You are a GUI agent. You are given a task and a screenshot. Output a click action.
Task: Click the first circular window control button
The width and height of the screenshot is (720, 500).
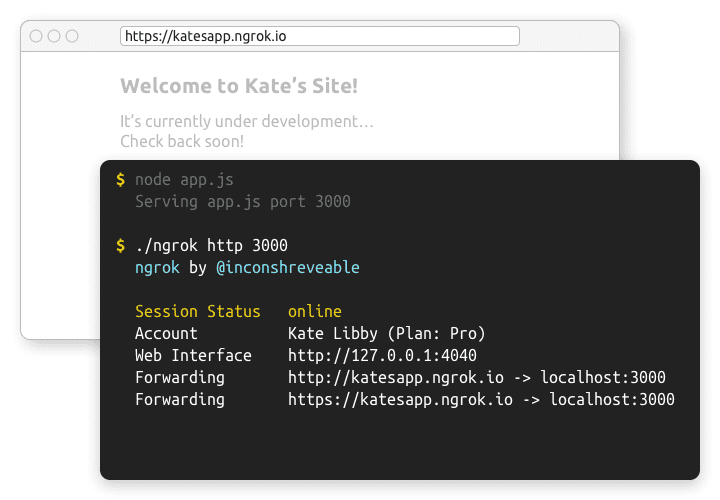pos(36,36)
